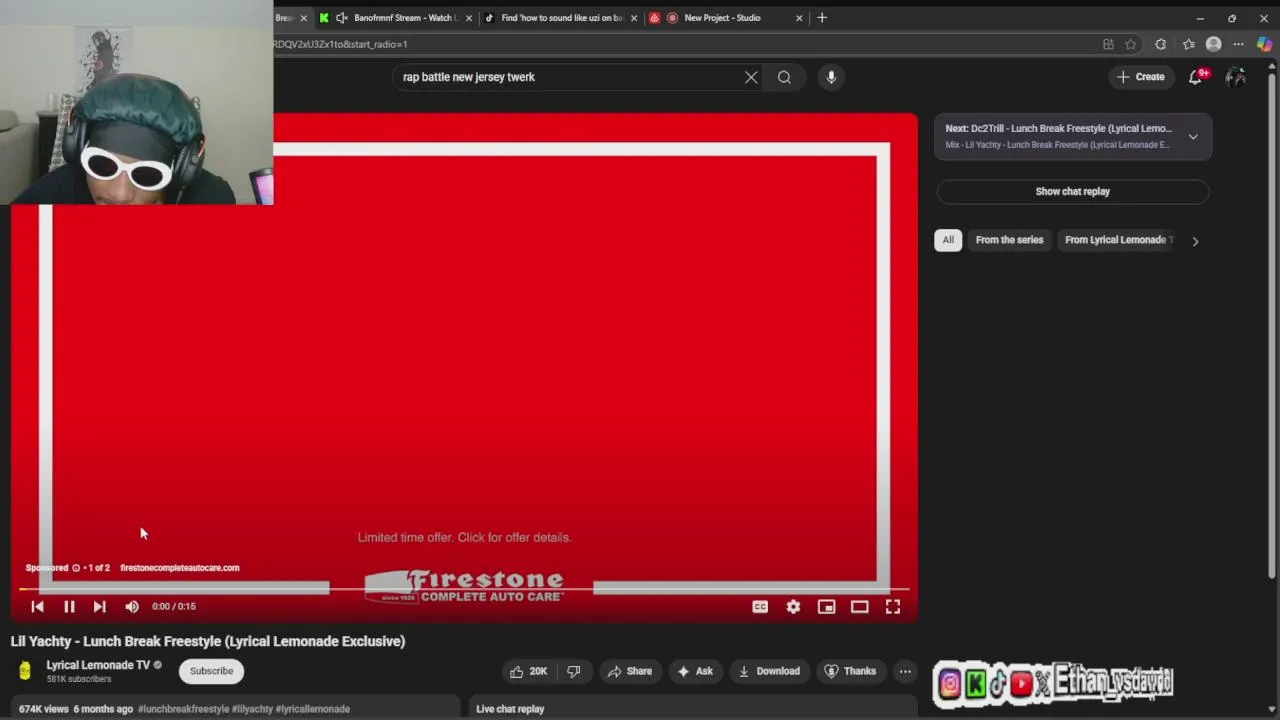Open the account avatar menu
Viewport: 1280px width, 720px height.
click(1236, 77)
